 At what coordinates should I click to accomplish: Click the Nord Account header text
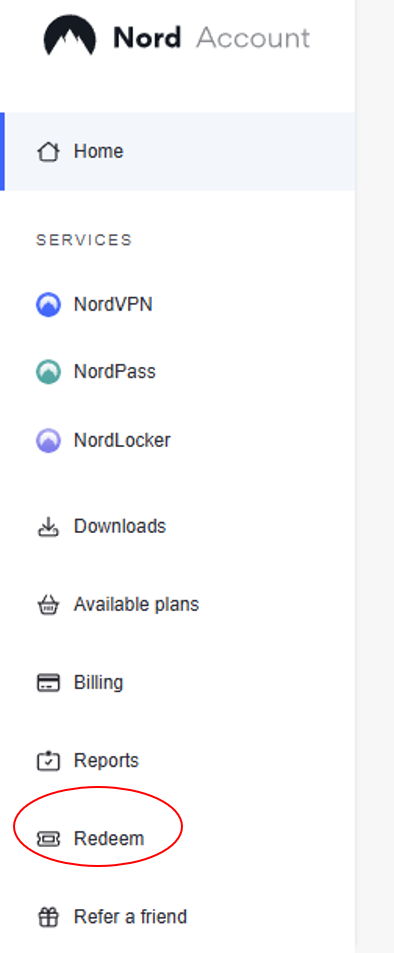coord(212,38)
